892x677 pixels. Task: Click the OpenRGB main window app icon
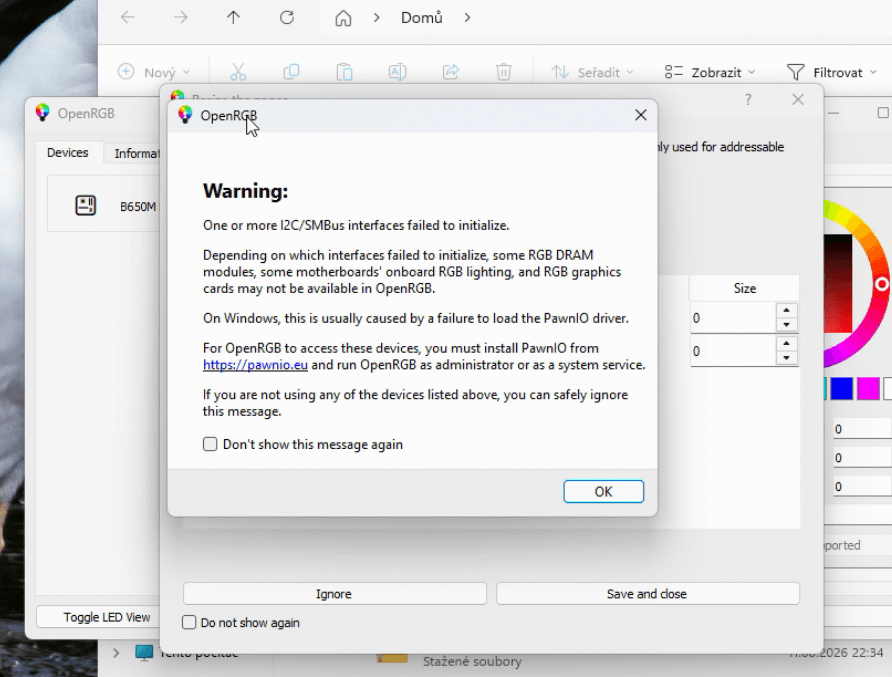tap(42, 113)
